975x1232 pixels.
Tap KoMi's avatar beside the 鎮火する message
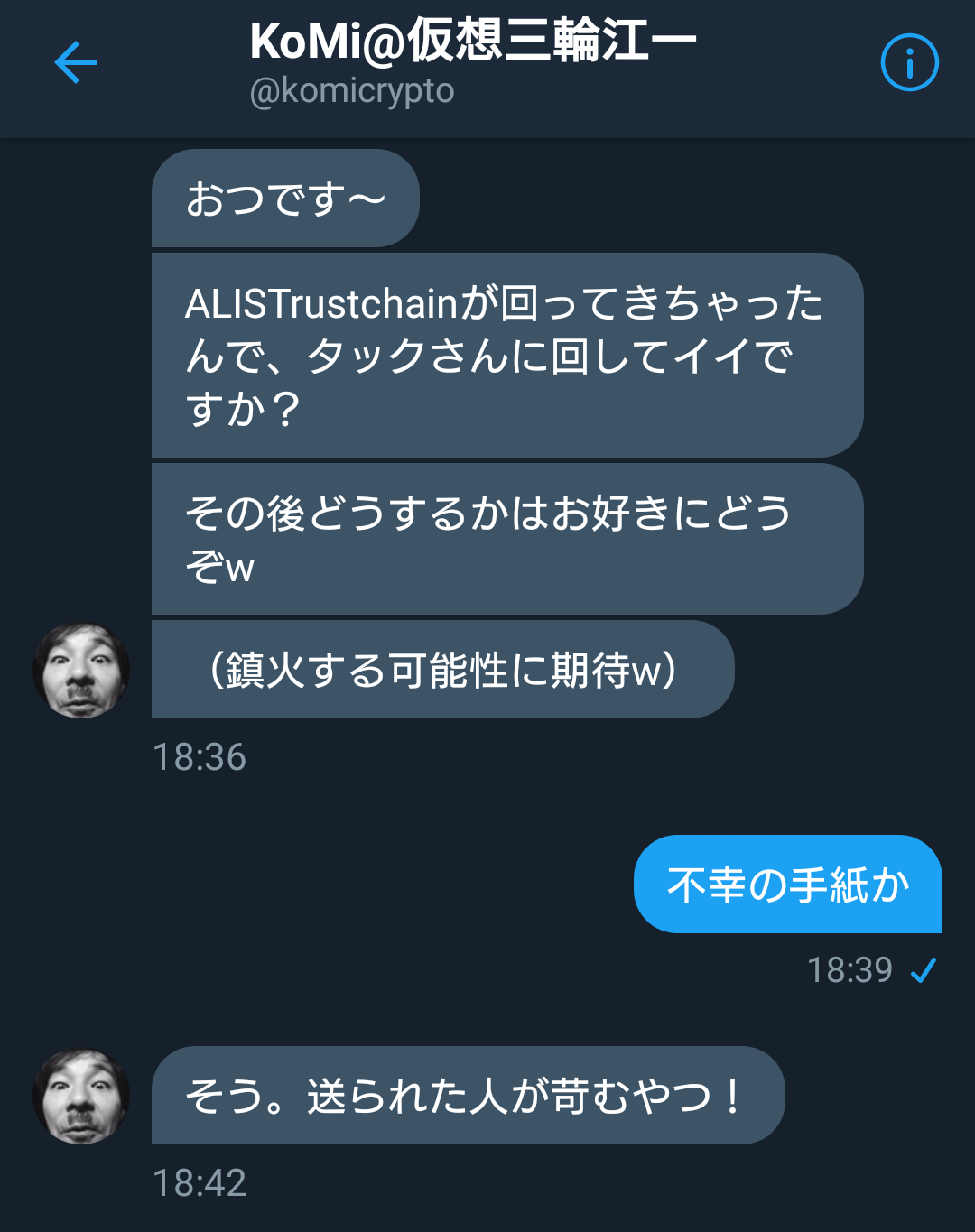pos(81,670)
